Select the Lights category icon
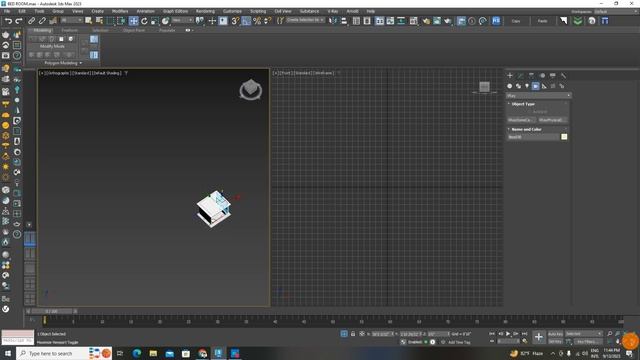 point(527,86)
